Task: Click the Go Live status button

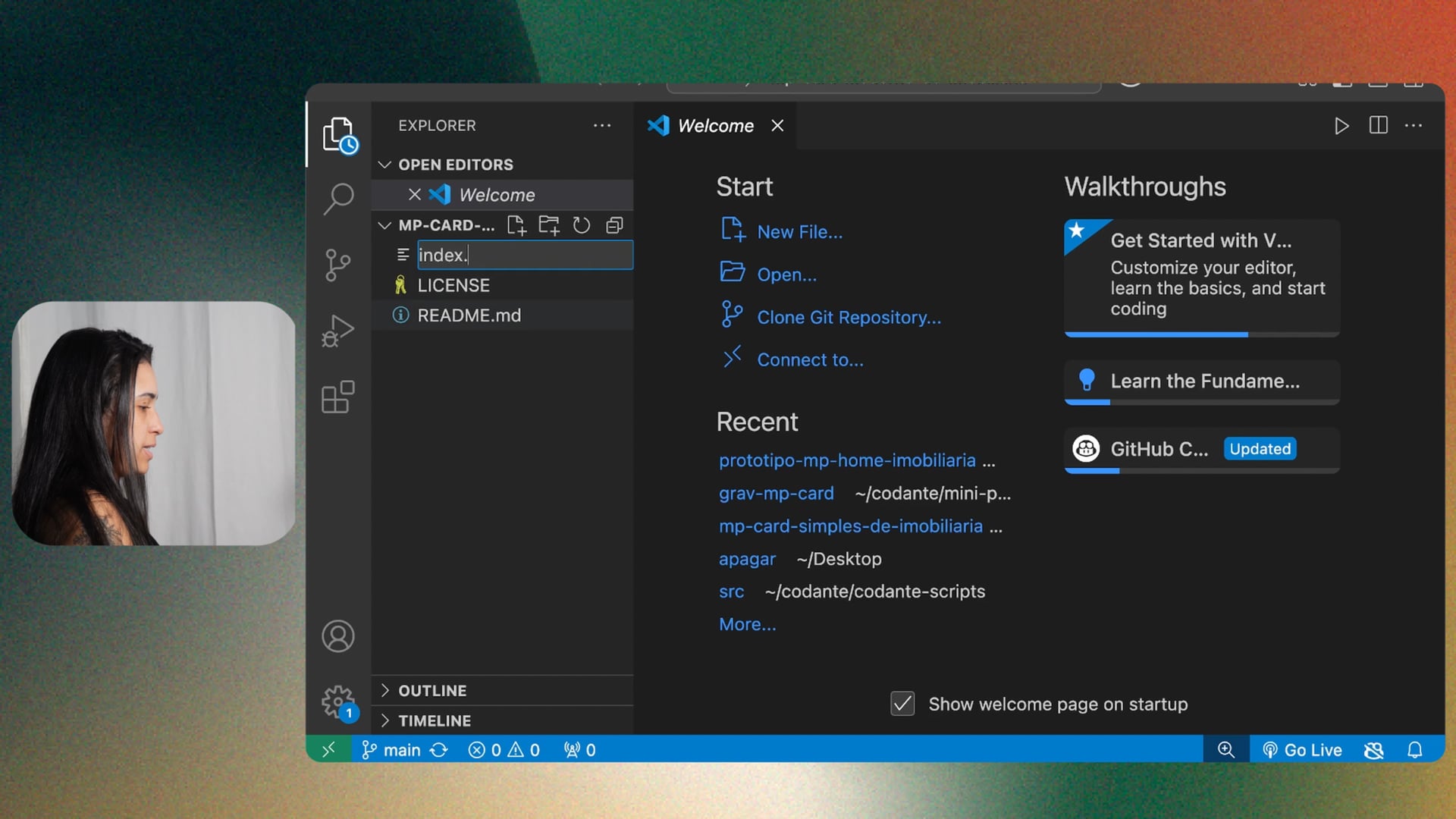Action: (1302, 750)
